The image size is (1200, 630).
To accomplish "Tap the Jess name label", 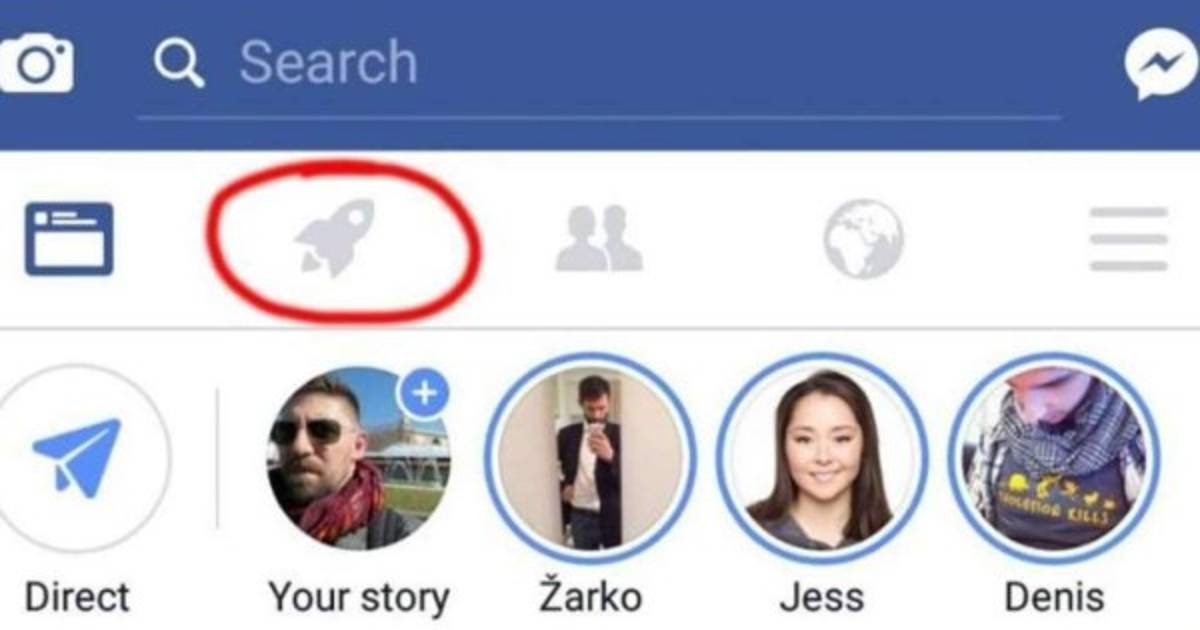I will point(821,598).
